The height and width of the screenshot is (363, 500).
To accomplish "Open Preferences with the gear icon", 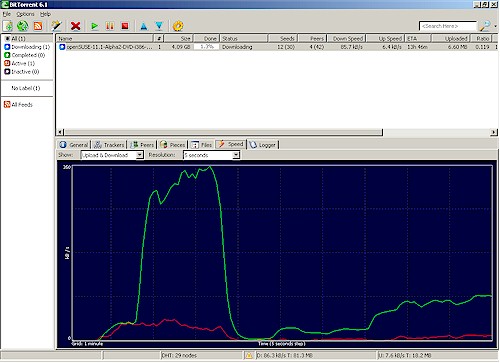I will [x=178, y=26].
